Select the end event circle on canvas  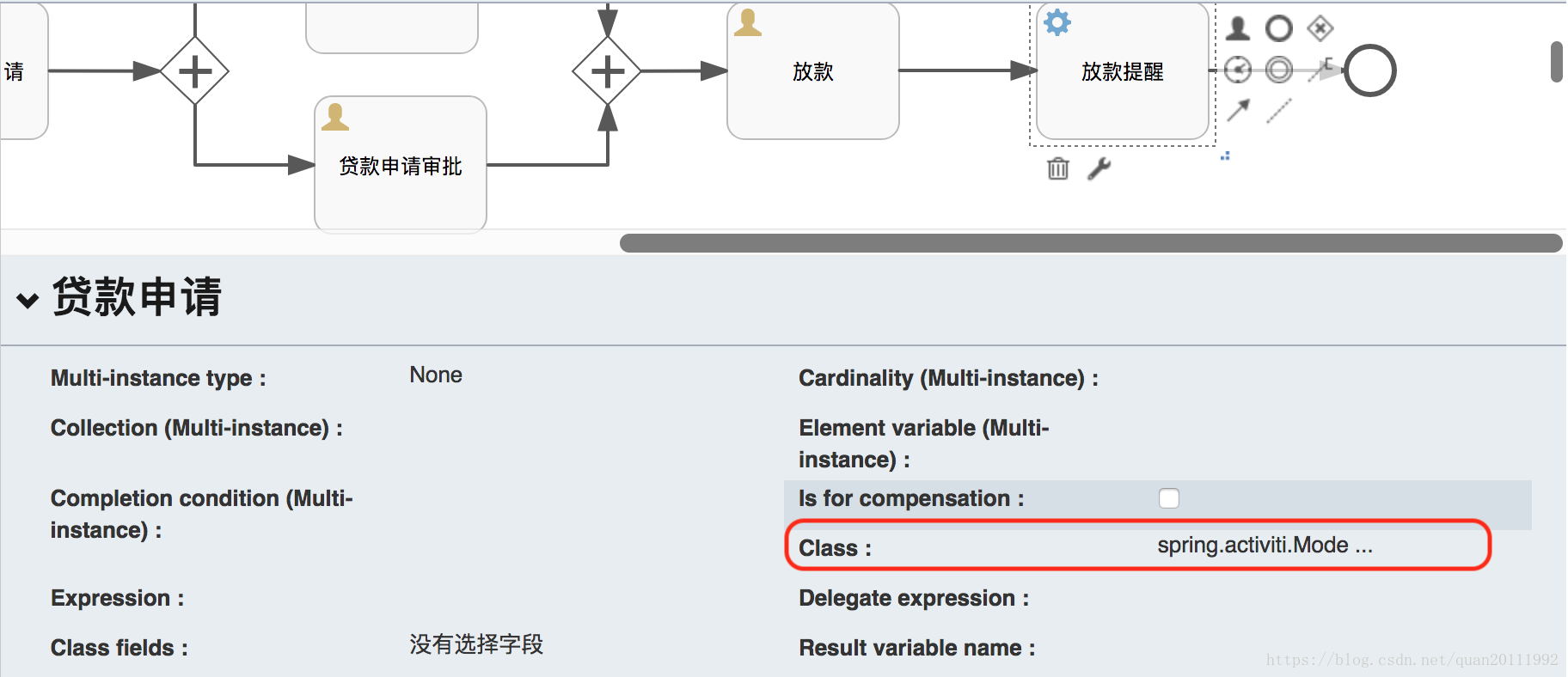pos(1370,70)
